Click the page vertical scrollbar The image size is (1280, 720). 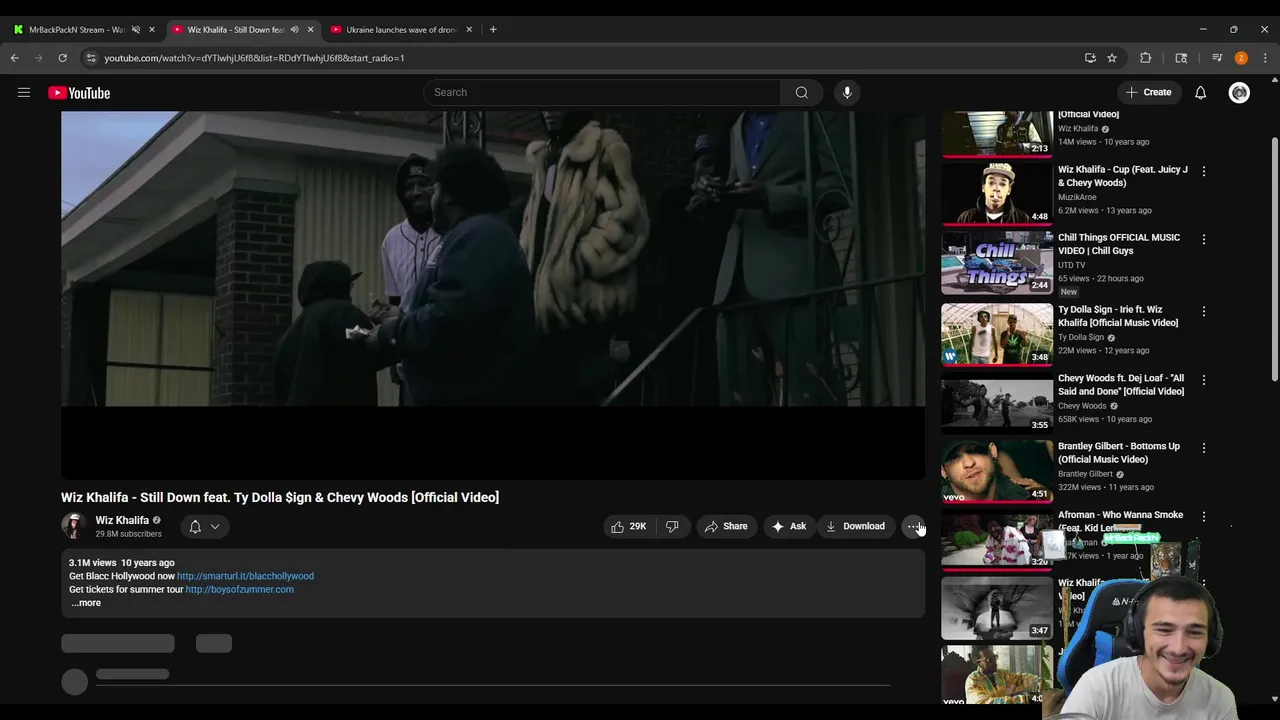pos(1274,260)
